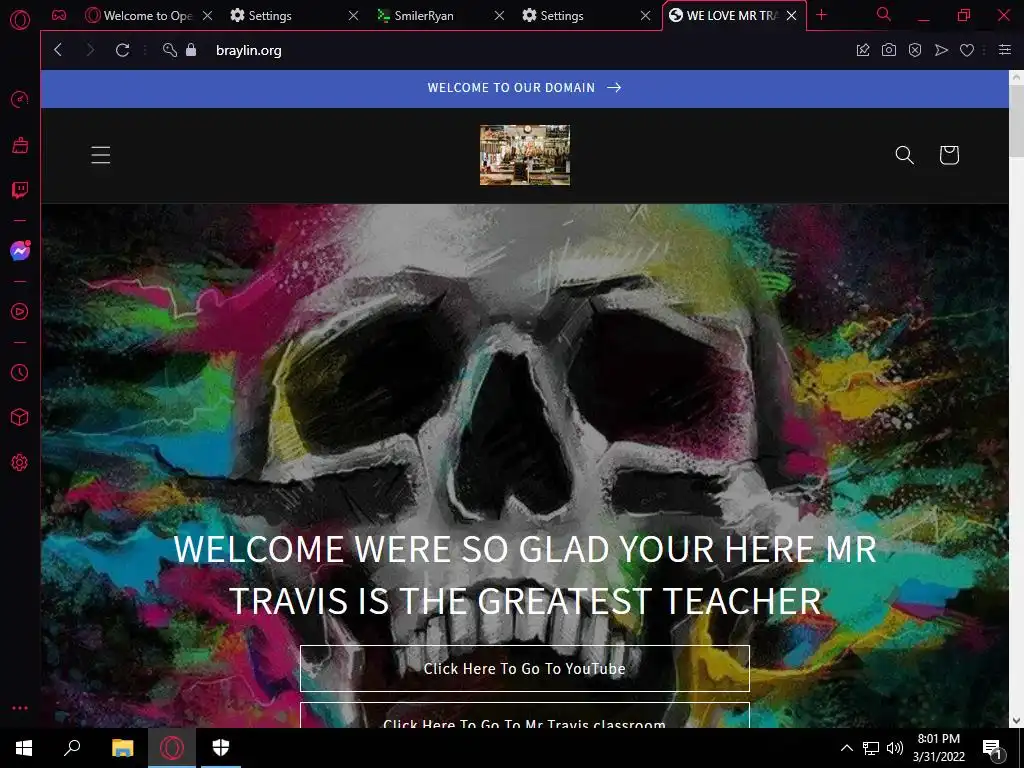Go forward to next page
The height and width of the screenshot is (768, 1024).
click(90, 50)
